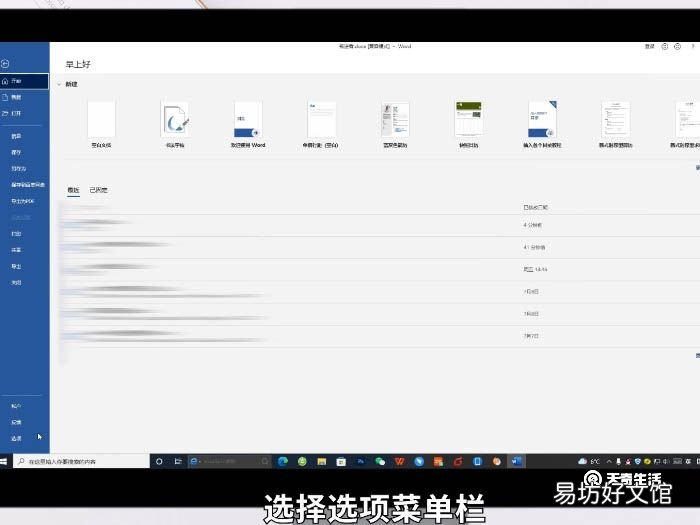Select the 开始 home item in sidebar
Image resolution: width=700 pixels, height=525 pixels.
click(x=25, y=81)
